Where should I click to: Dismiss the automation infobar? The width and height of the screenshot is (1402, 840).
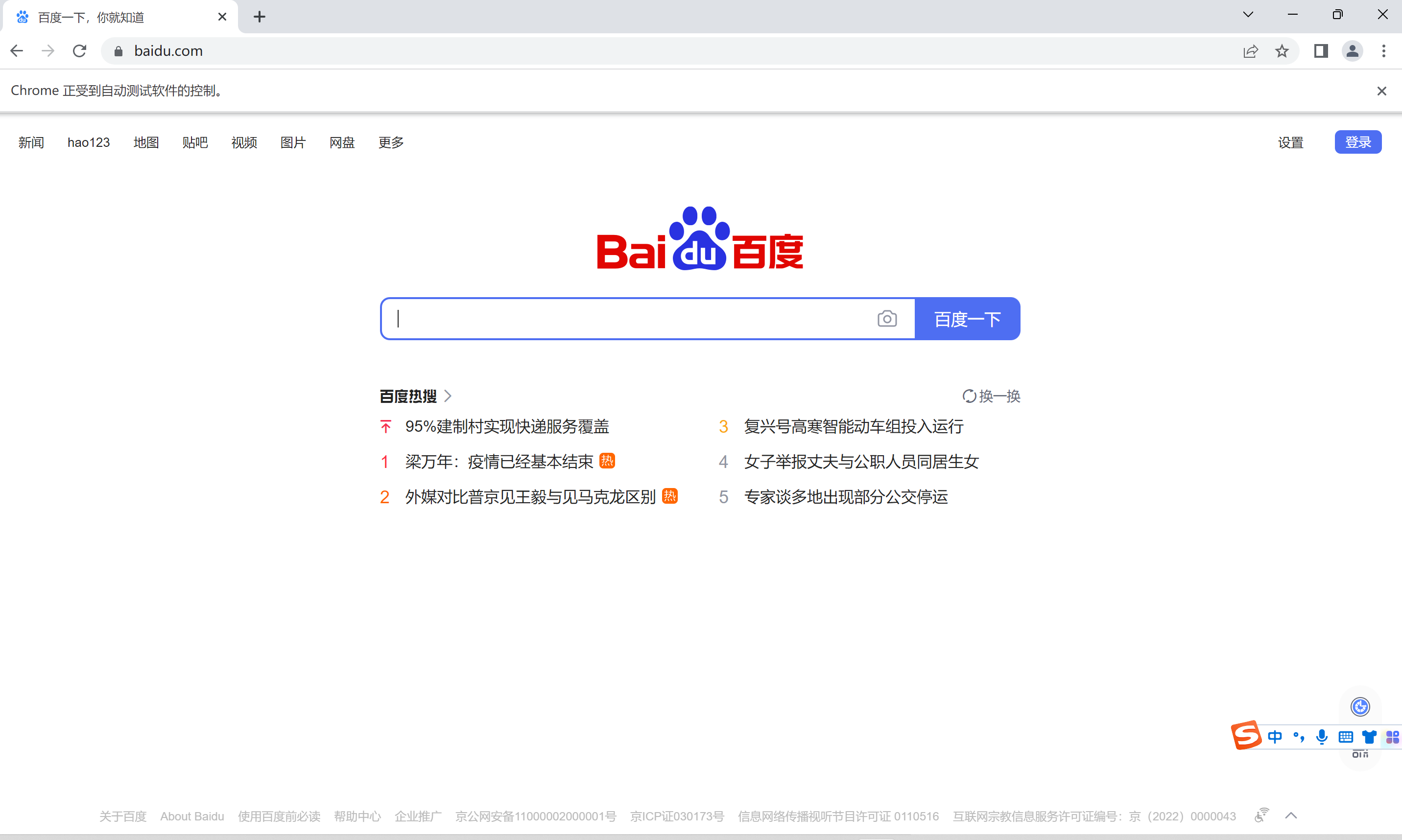click(x=1381, y=91)
